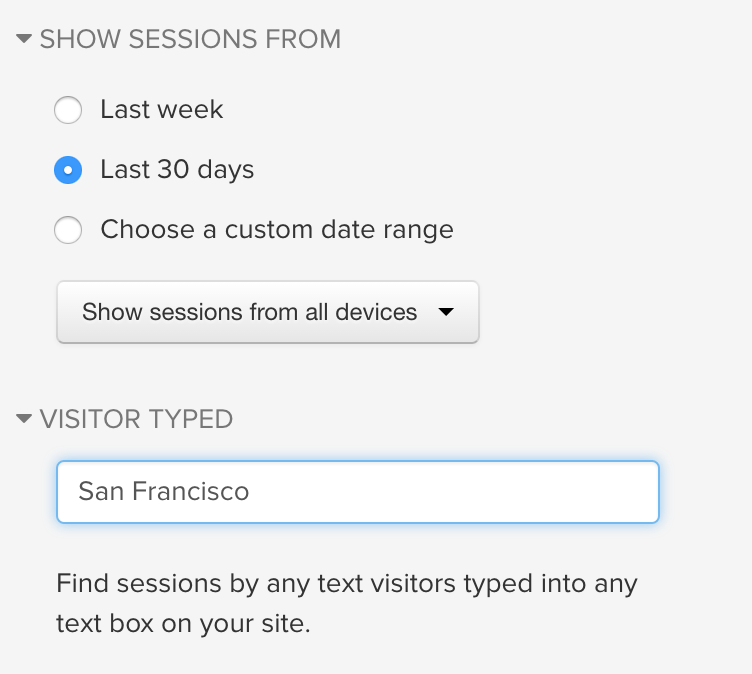Image resolution: width=752 pixels, height=674 pixels.
Task: Click the empty circle beside Last week
Action: click(68, 110)
